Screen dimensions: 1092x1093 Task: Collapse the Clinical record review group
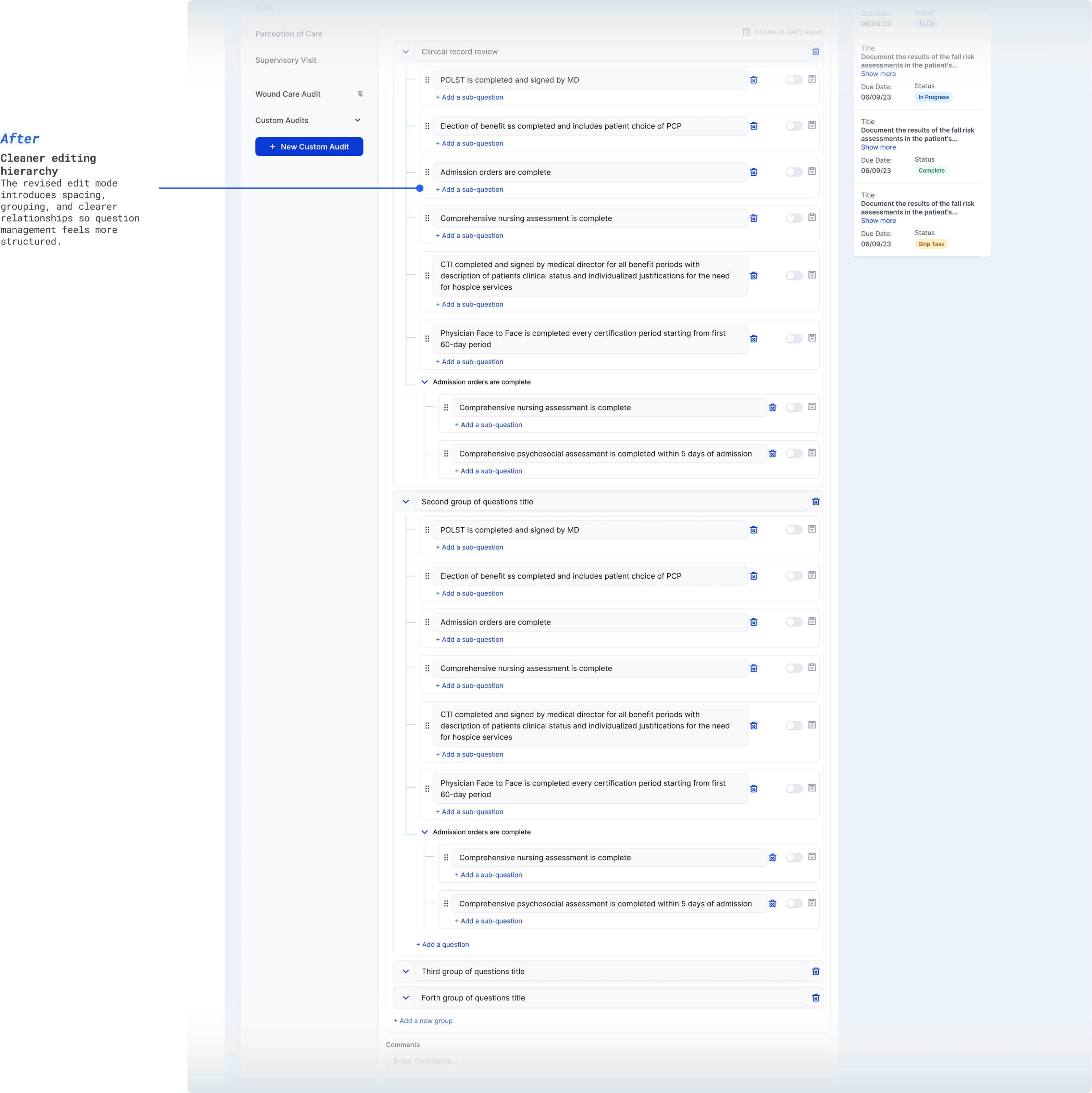coord(406,51)
